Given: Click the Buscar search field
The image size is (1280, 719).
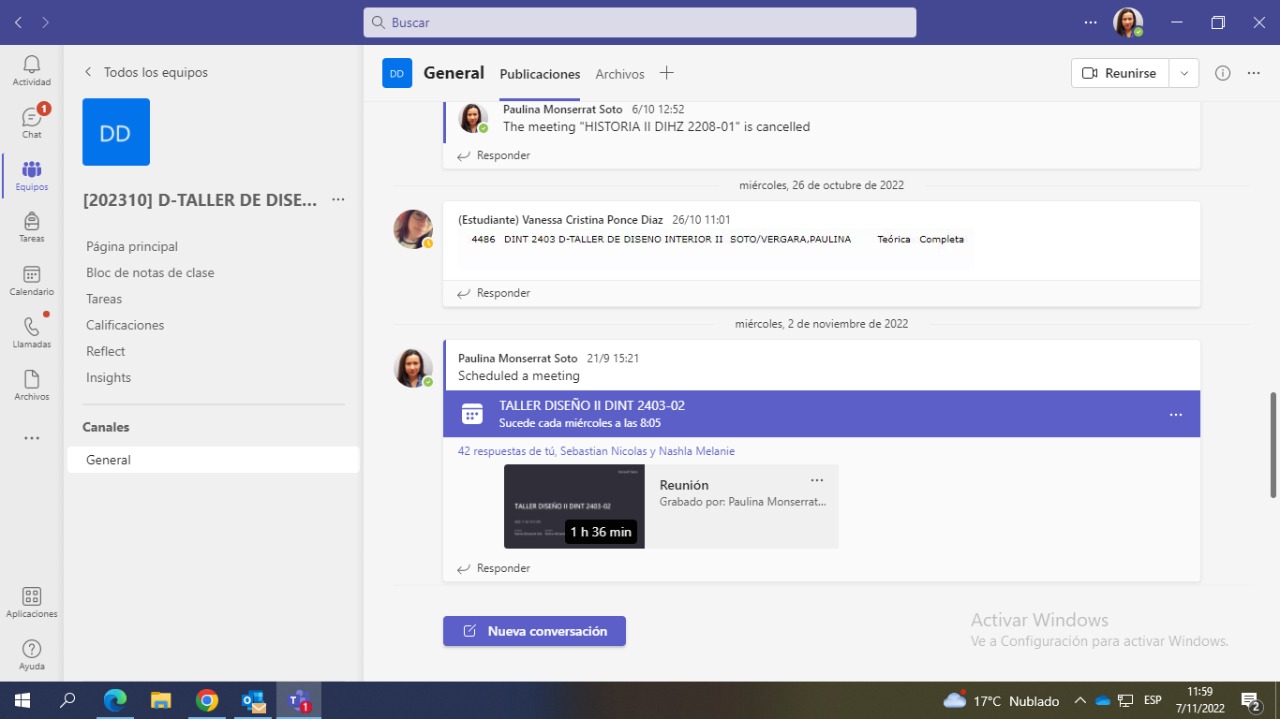Looking at the screenshot, I should [x=640, y=22].
